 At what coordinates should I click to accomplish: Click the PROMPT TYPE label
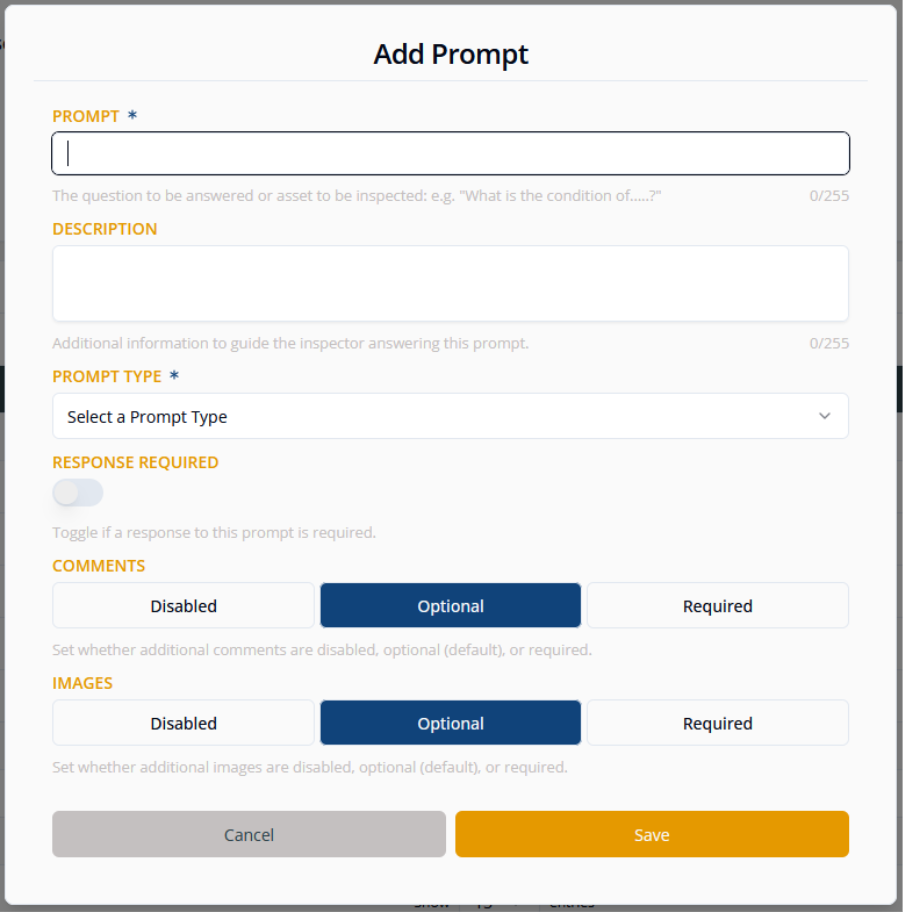pos(107,377)
